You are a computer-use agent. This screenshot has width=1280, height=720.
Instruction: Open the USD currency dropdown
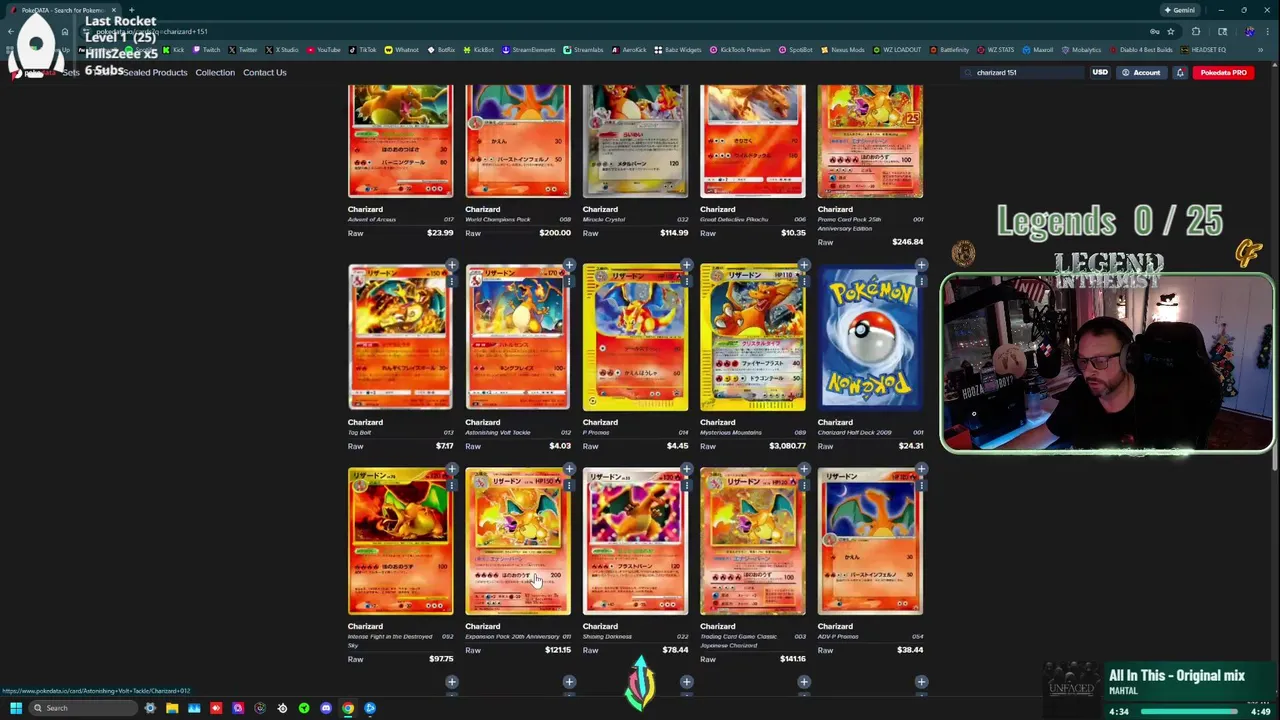[1100, 72]
